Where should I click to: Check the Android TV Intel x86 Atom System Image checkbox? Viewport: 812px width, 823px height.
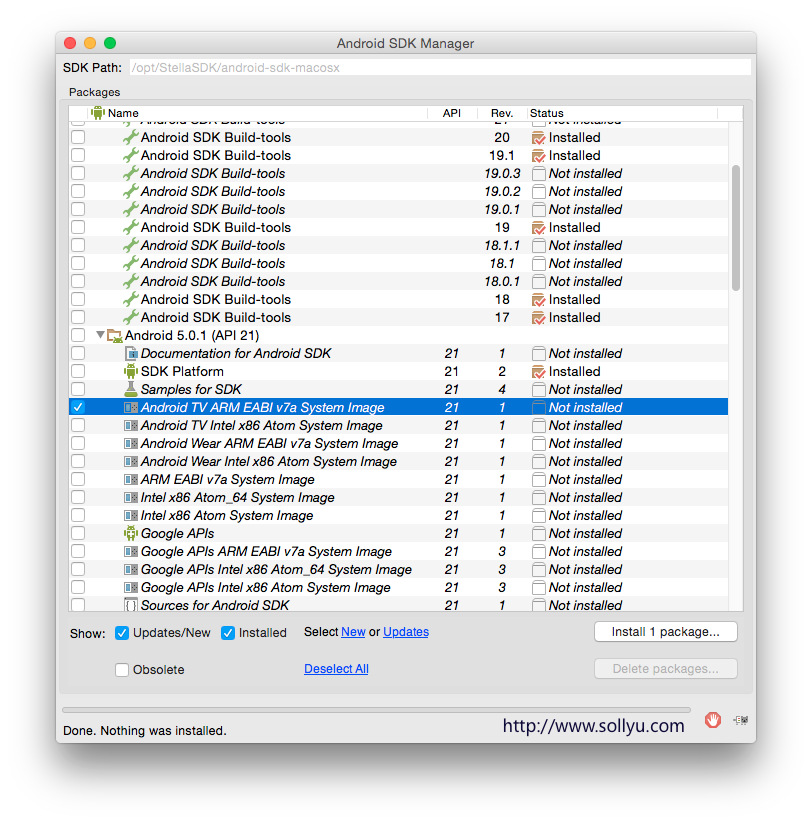pyautogui.click(x=78, y=425)
